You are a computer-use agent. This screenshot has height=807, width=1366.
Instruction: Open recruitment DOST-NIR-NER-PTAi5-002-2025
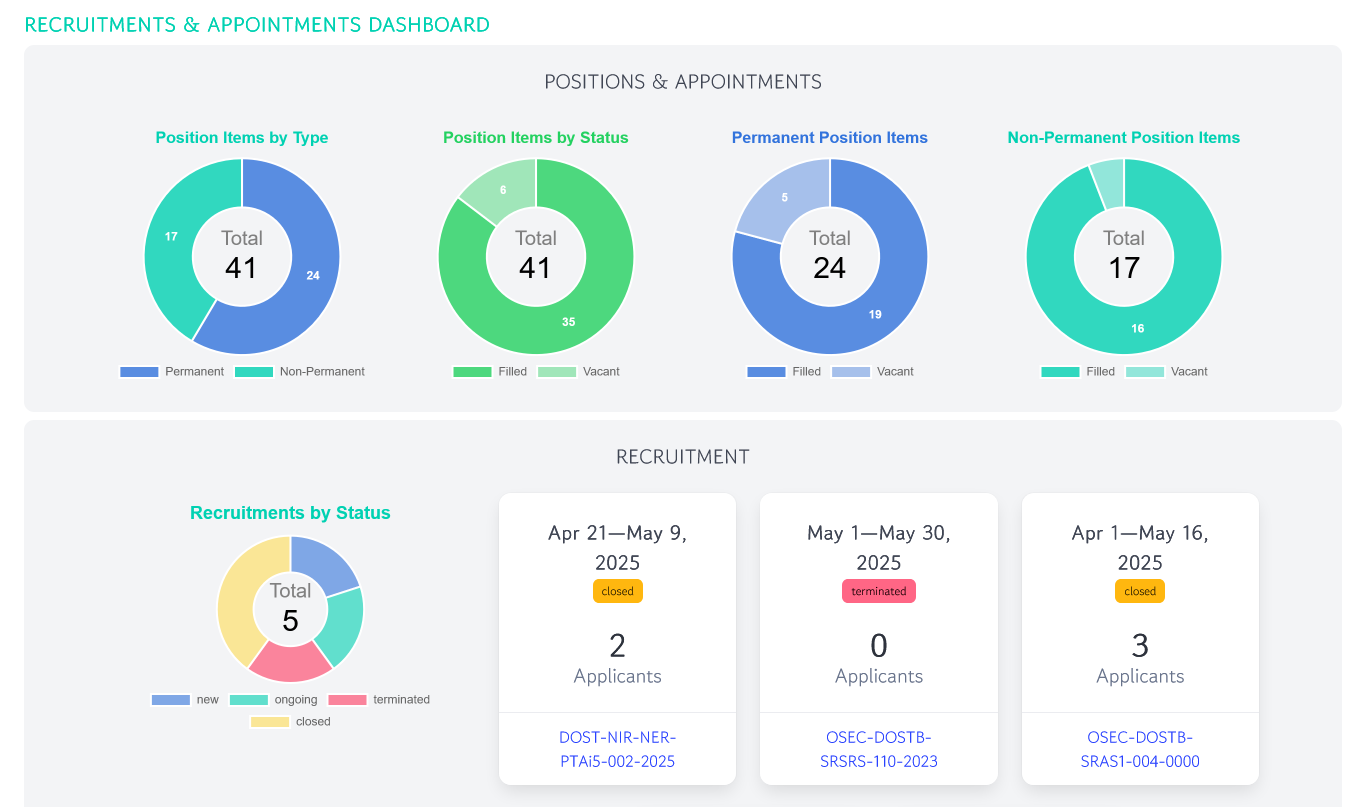(x=617, y=748)
